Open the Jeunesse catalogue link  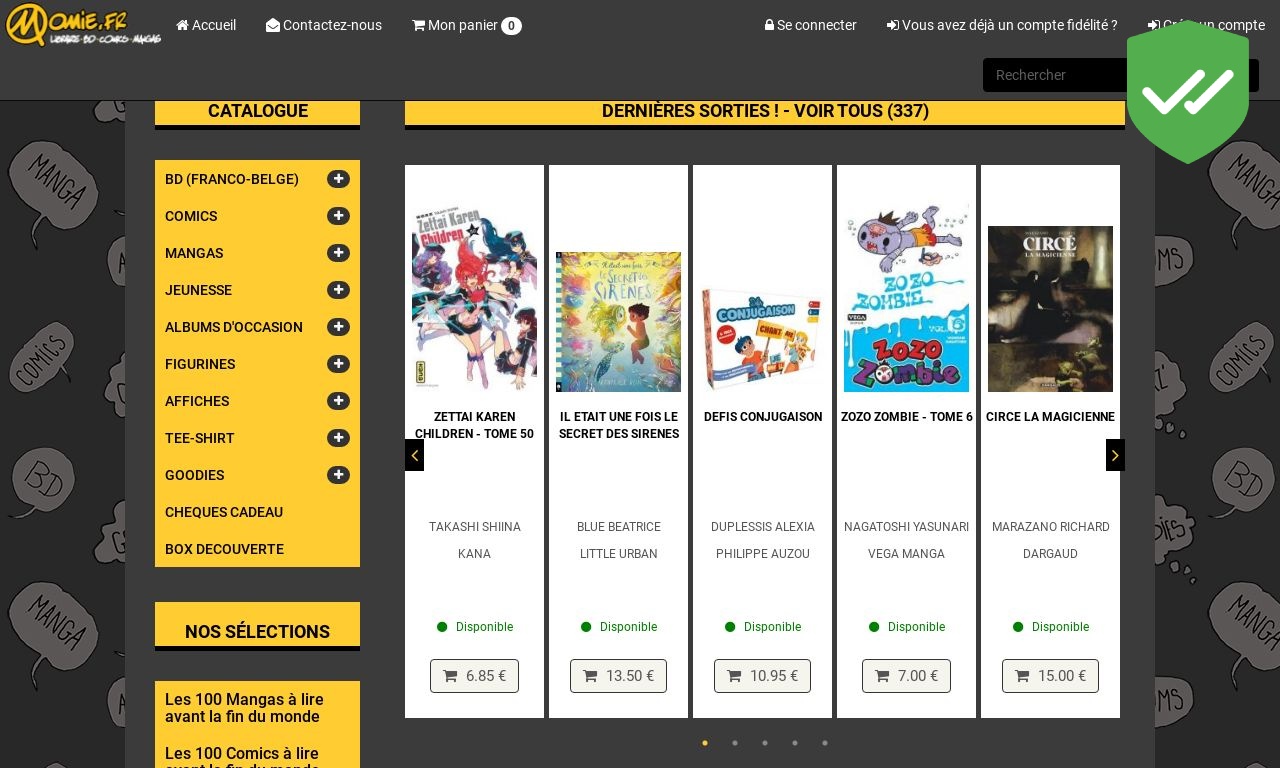point(198,290)
